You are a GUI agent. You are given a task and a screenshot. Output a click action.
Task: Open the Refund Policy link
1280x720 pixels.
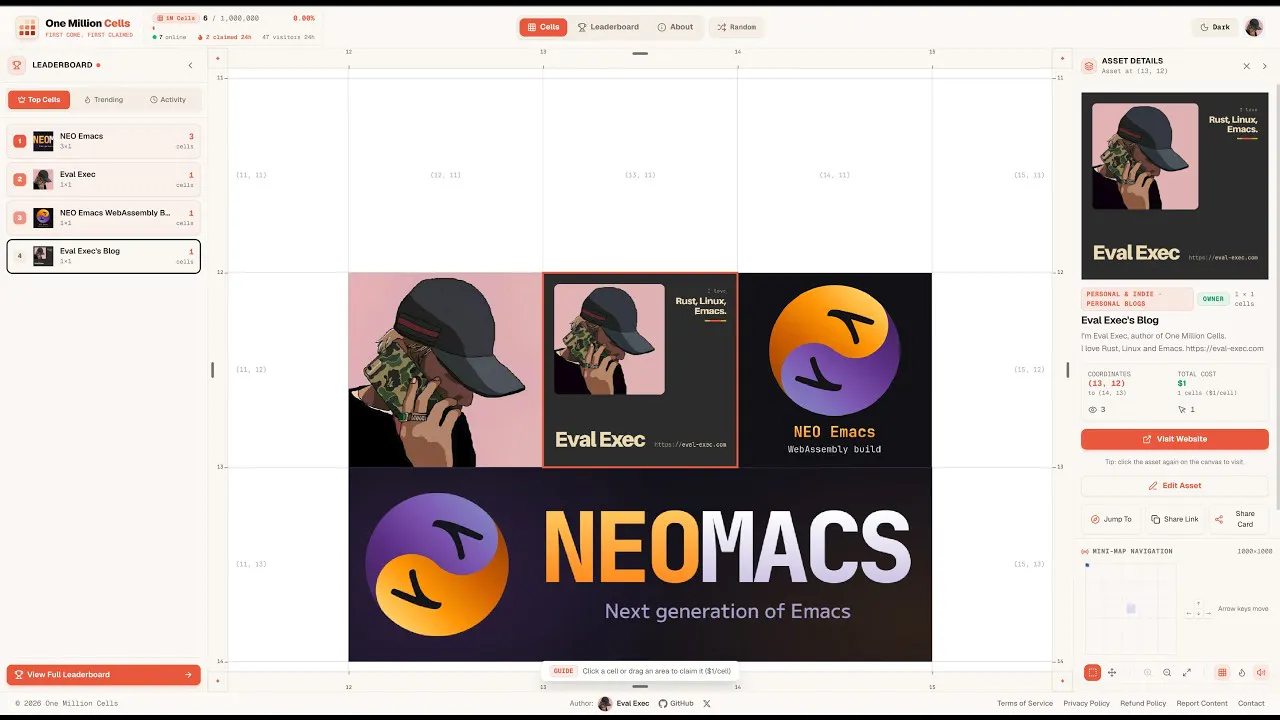tap(1143, 703)
